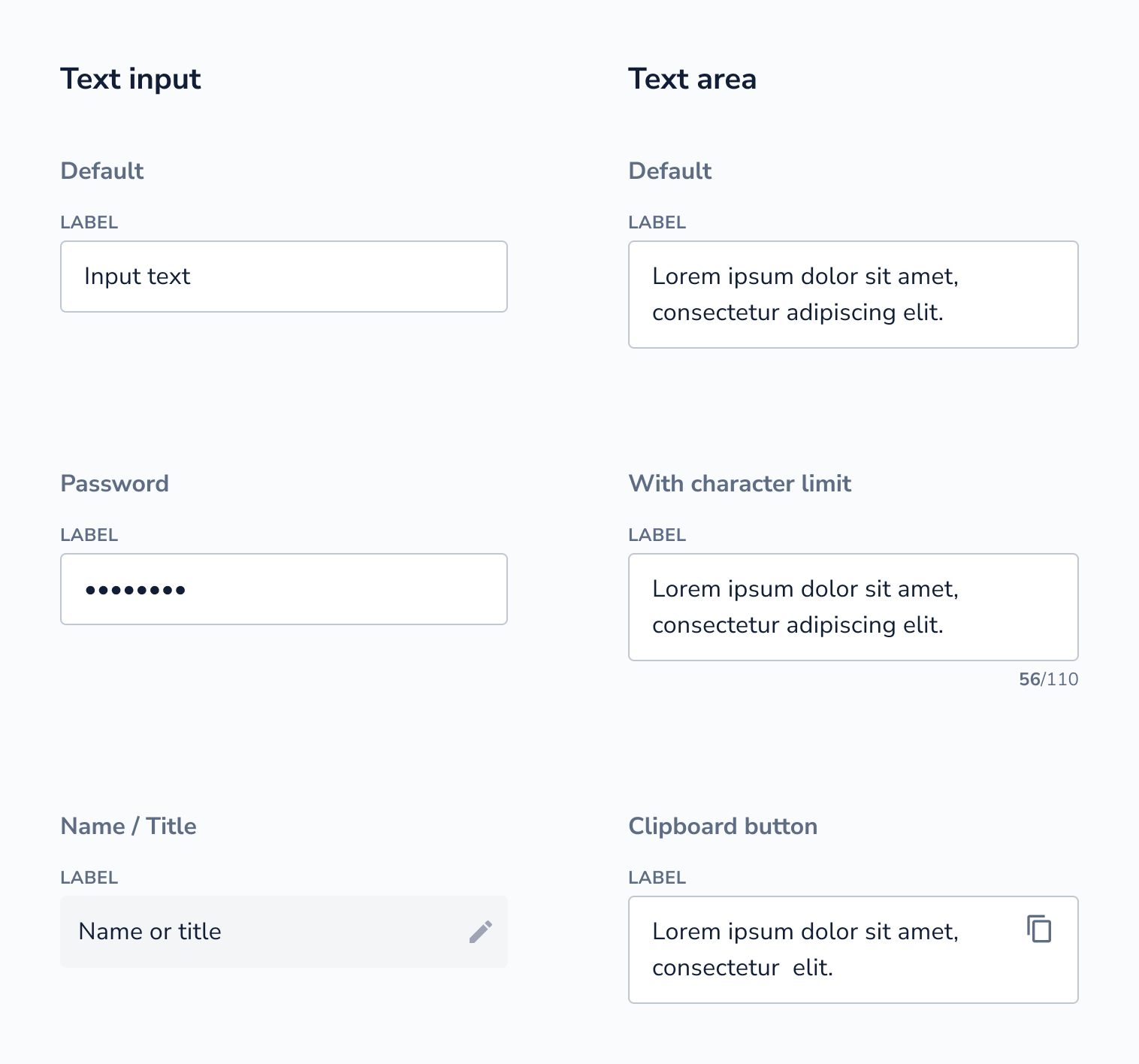Click the 'Password' section title

click(114, 483)
